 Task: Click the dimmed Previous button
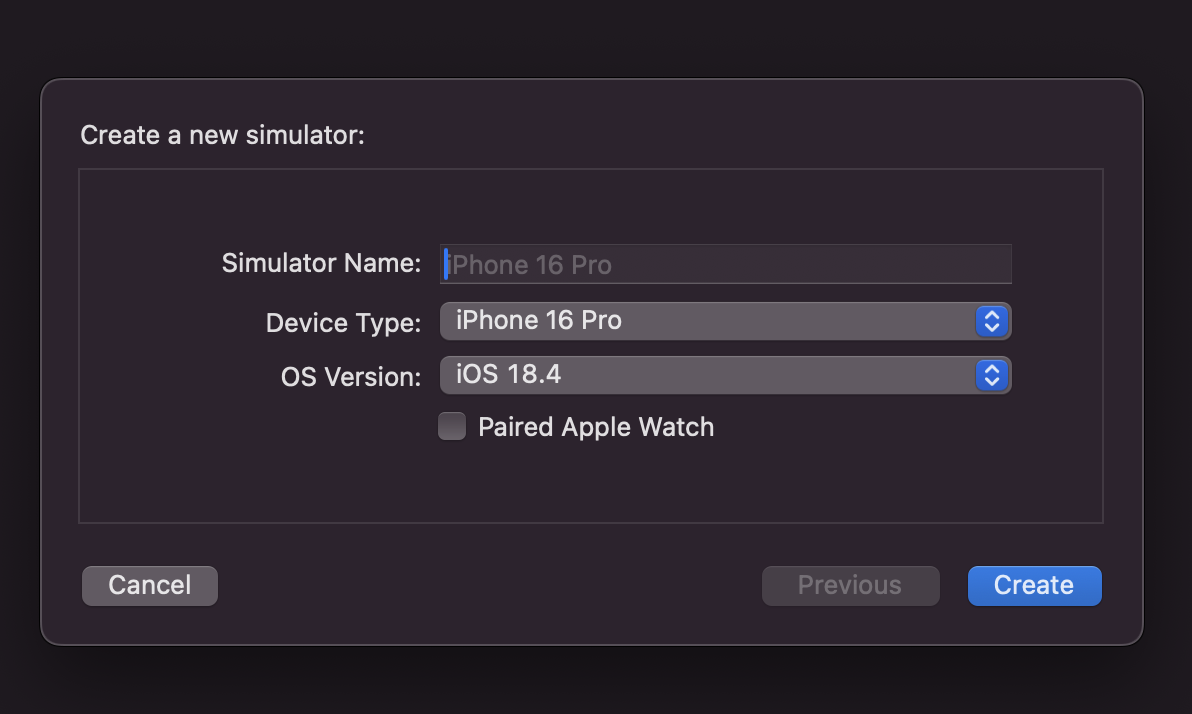[x=851, y=585]
